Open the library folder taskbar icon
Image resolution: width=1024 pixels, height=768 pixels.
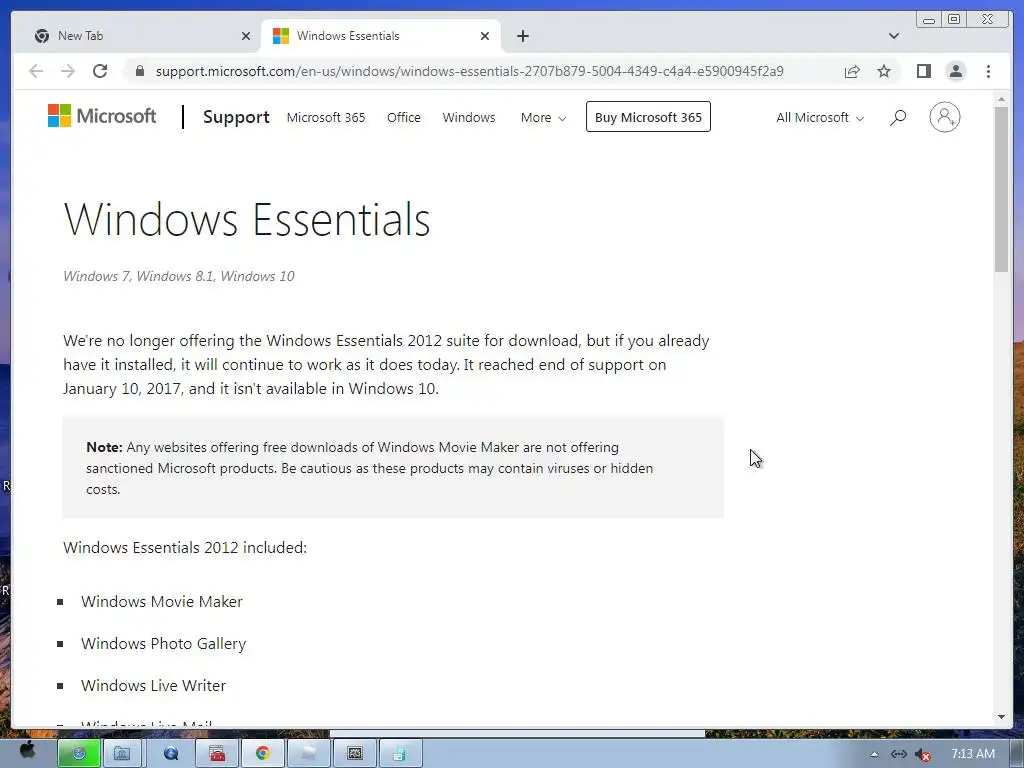click(122, 754)
